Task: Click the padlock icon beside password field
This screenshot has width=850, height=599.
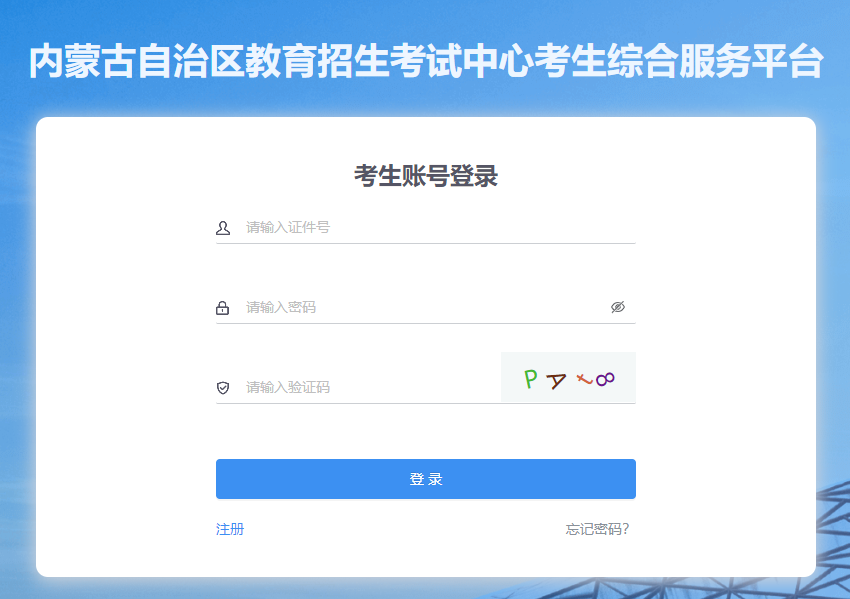Action: tap(223, 308)
